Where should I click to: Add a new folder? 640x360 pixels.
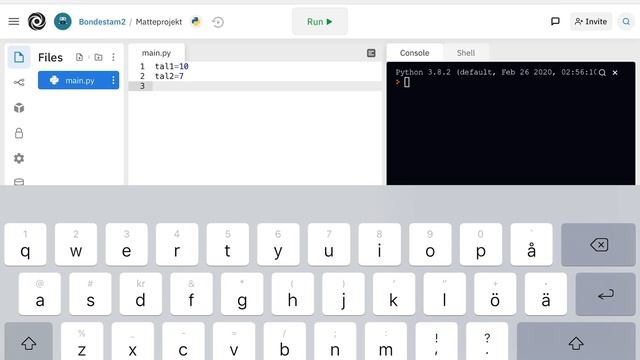point(98,57)
